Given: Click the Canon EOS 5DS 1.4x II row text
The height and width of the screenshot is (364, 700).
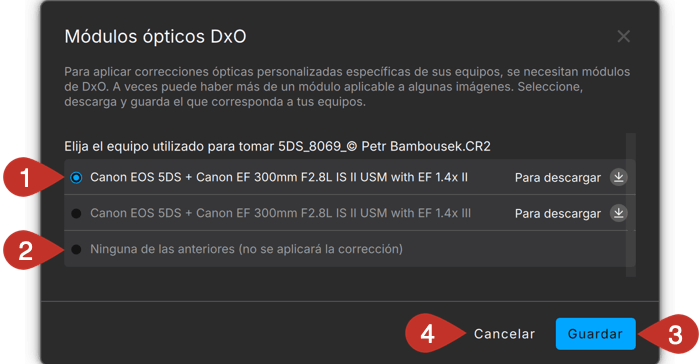Looking at the screenshot, I should point(279,177).
